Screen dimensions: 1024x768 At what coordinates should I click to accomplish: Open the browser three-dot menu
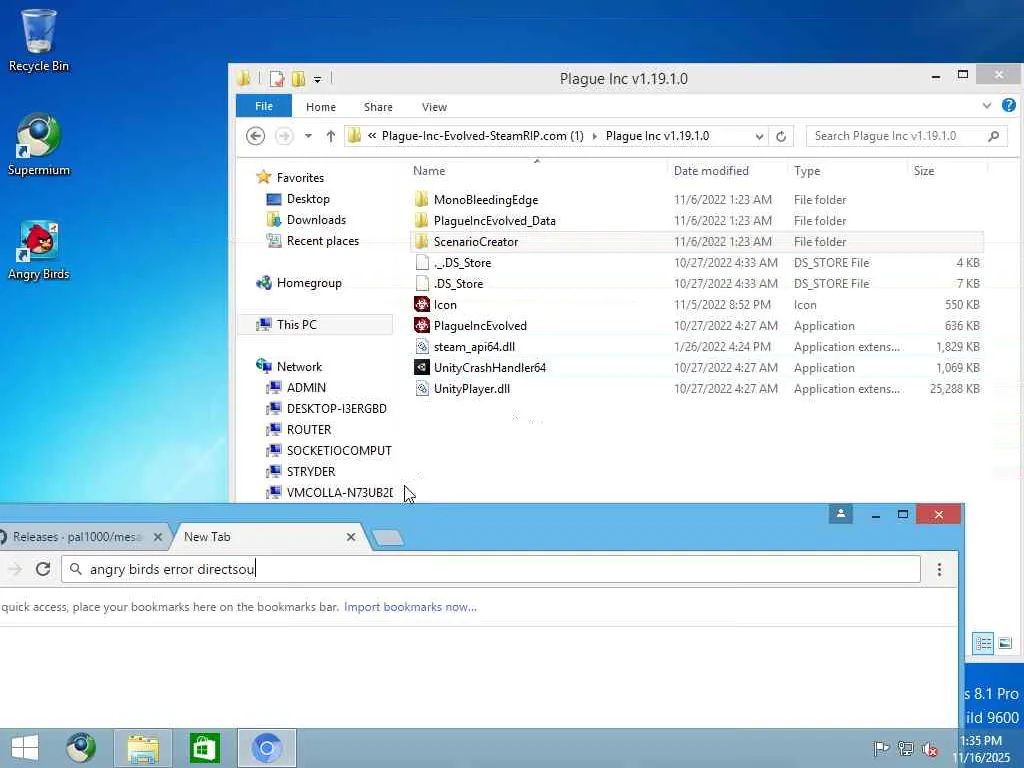939,569
